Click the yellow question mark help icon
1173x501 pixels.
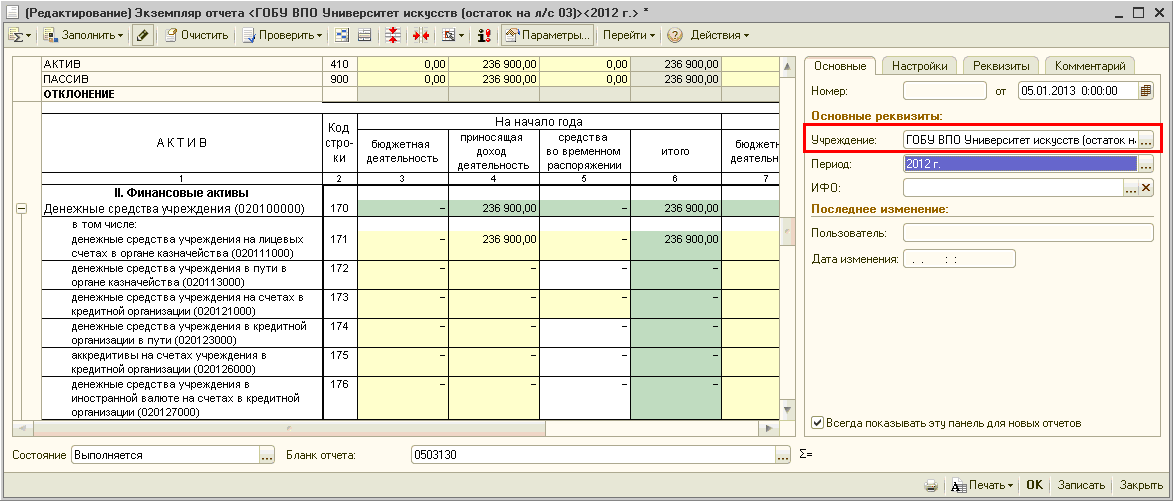pyautogui.click(x=674, y=35)
